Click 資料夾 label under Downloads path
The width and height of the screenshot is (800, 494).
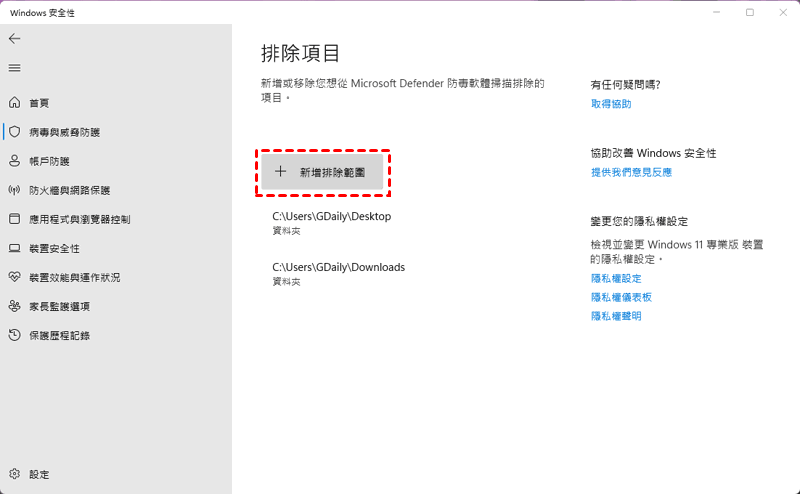coord(286,282)
